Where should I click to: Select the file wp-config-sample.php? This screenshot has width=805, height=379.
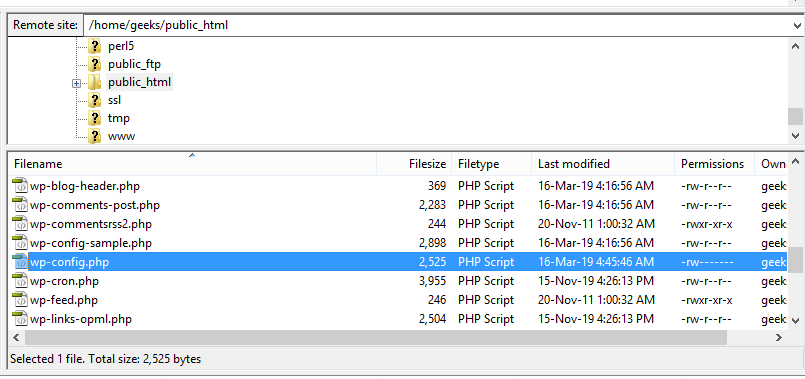91,243
